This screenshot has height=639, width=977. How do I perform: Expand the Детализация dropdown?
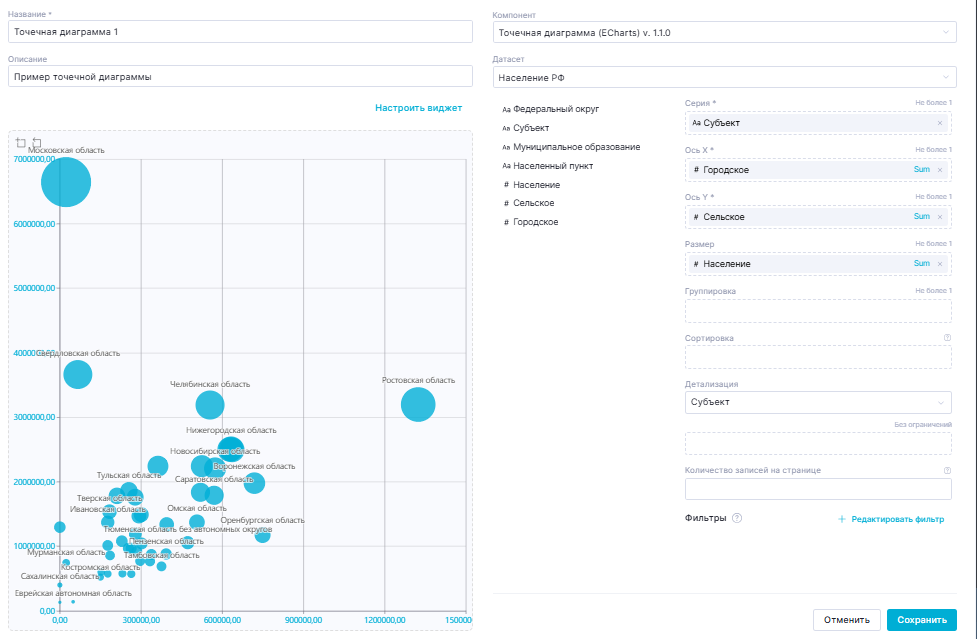coord(817,402)
